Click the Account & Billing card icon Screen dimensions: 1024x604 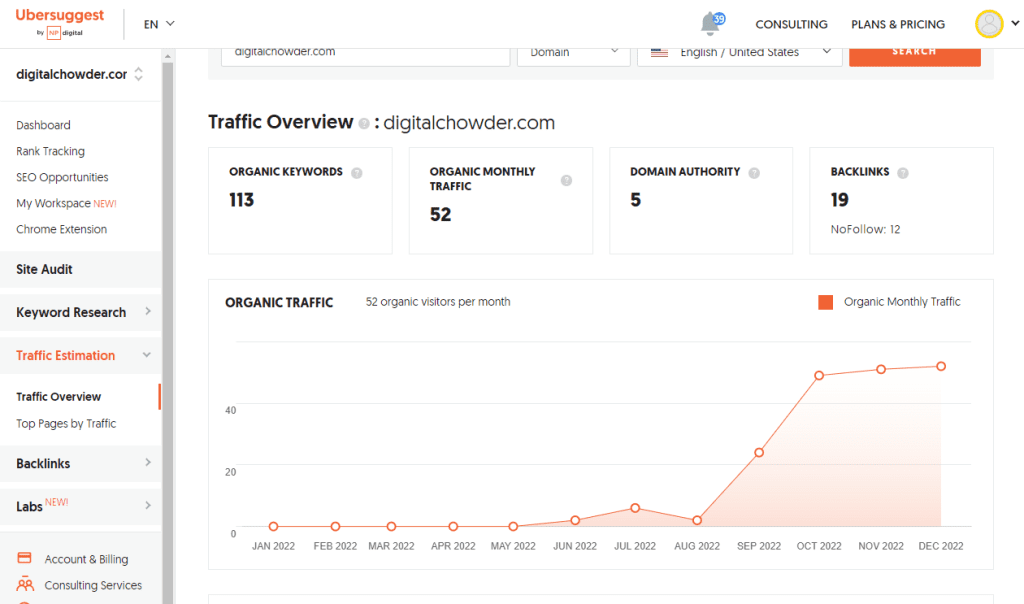(x=24, y=558)
